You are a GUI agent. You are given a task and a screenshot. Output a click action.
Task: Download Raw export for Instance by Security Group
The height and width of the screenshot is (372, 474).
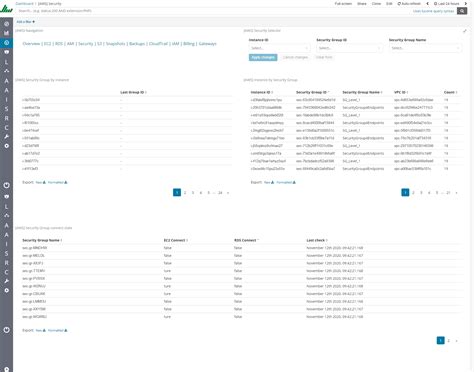point(269,182)
